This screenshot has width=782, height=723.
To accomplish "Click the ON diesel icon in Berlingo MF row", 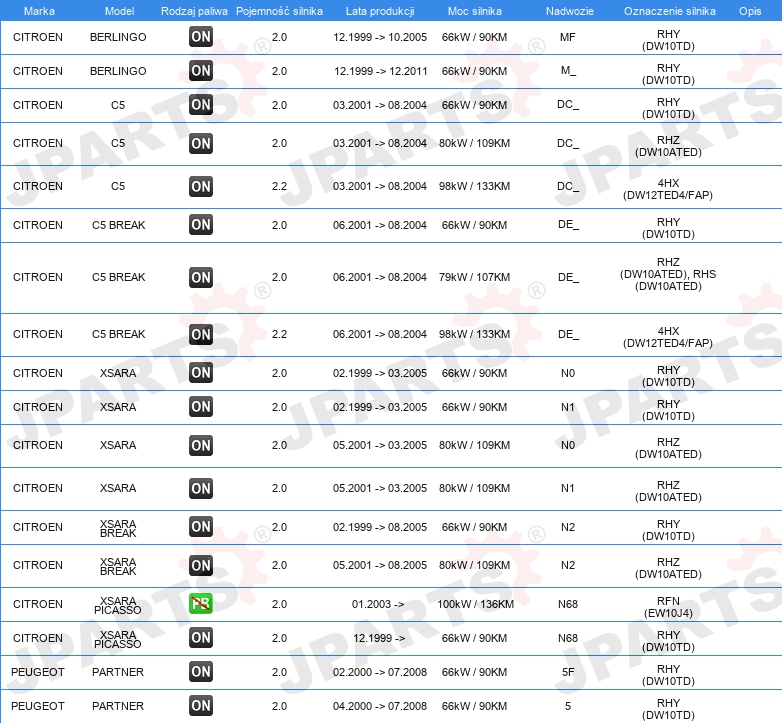I will point(201,36).
